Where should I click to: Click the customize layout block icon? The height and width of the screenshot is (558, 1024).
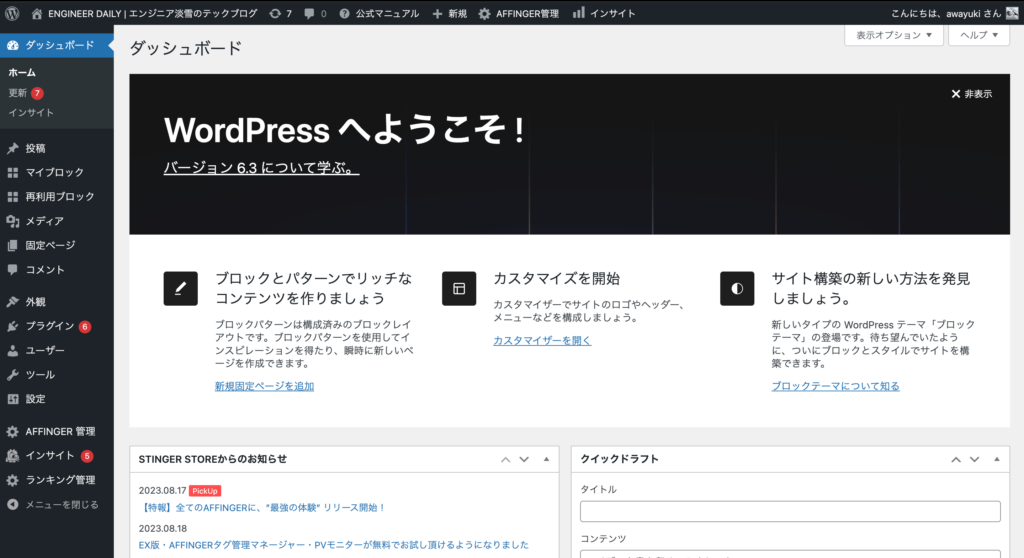(459, 288)
